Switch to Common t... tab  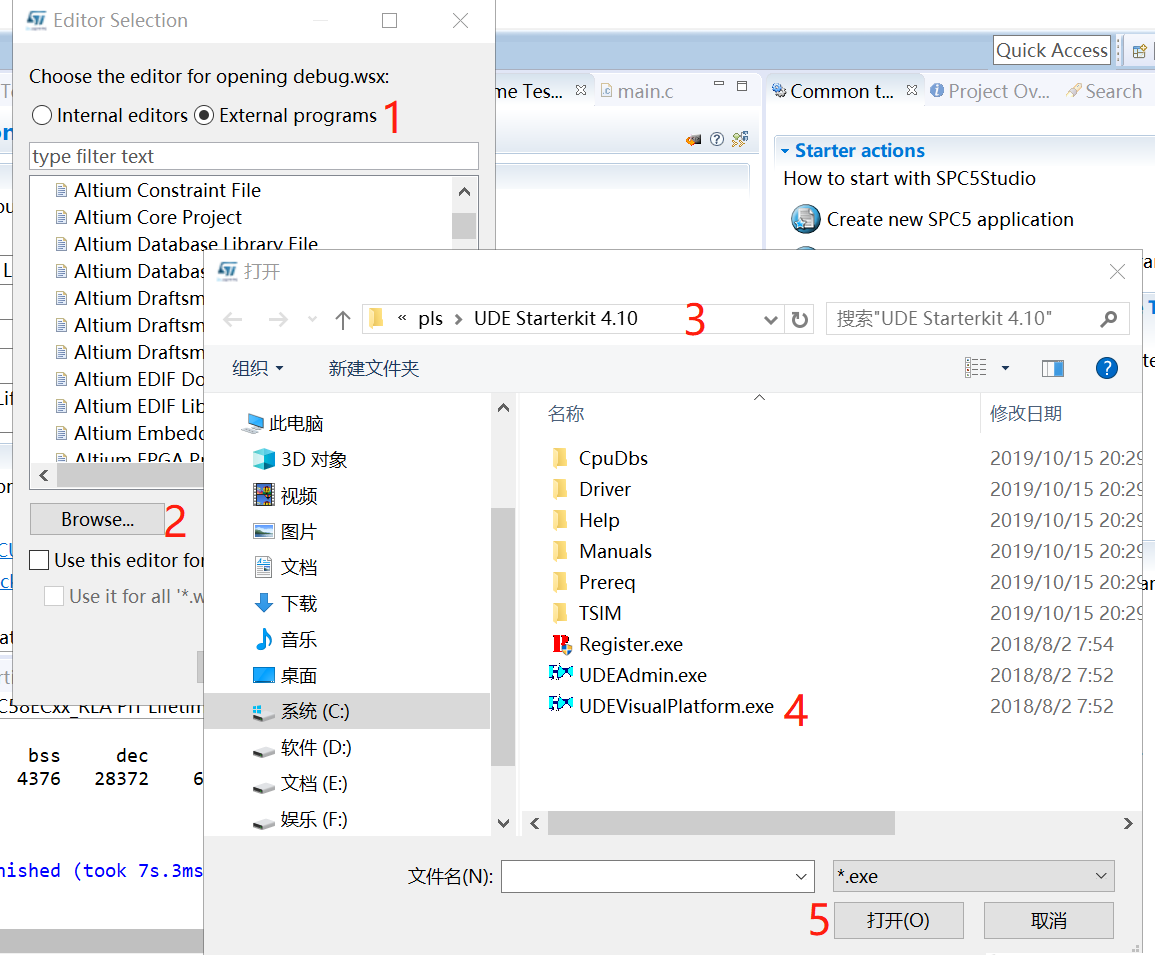(832, 91)
